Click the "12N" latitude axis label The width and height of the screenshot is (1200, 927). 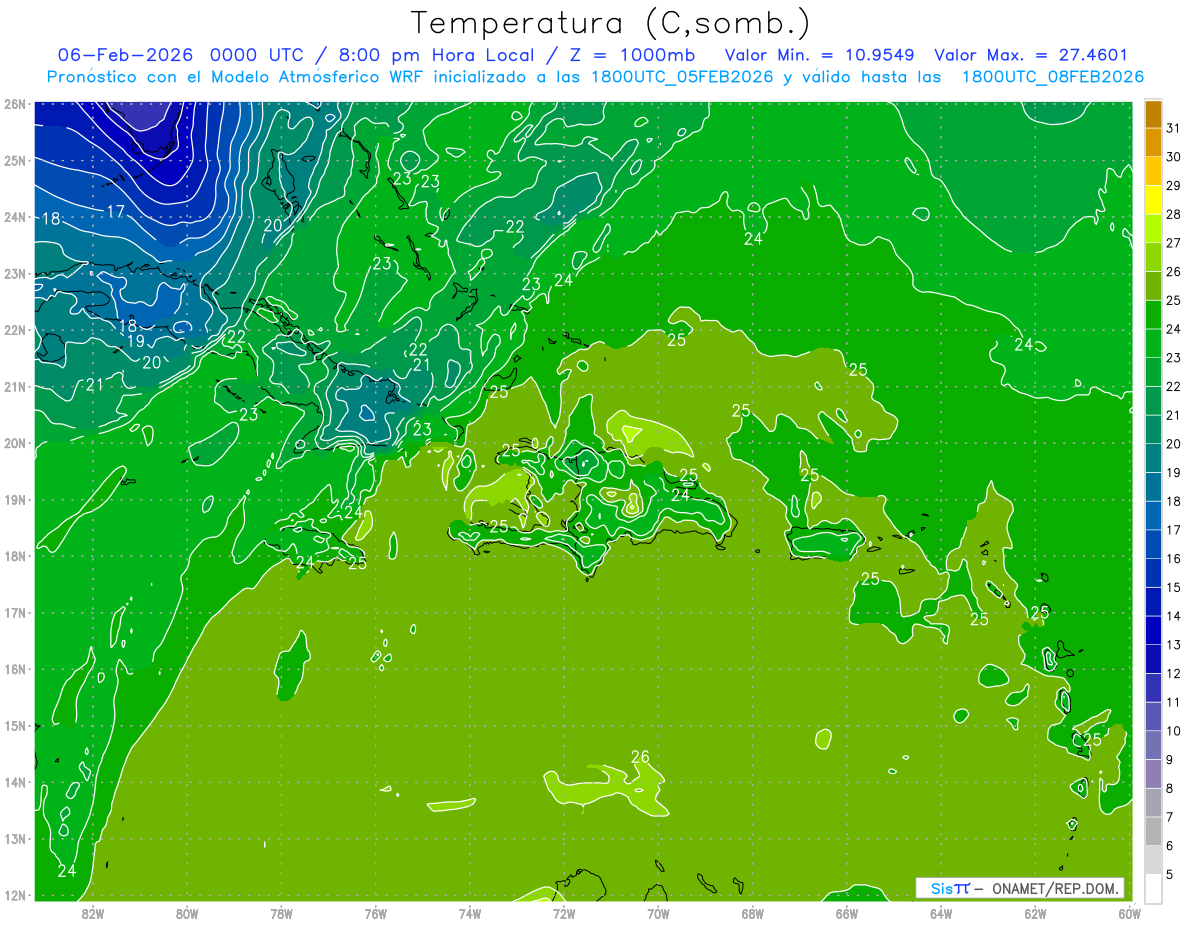(x=14, y=895)
